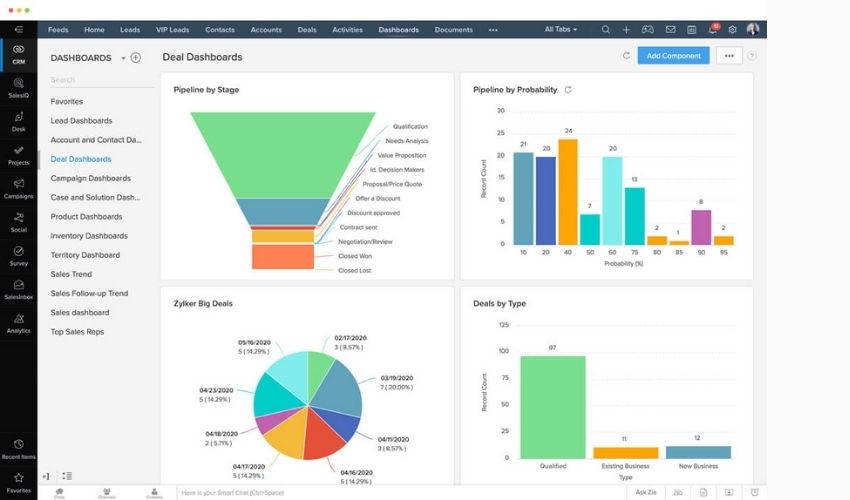Open Favorites star in the sidebar
Screen dimensions: 850x500
tap(18, 483)
